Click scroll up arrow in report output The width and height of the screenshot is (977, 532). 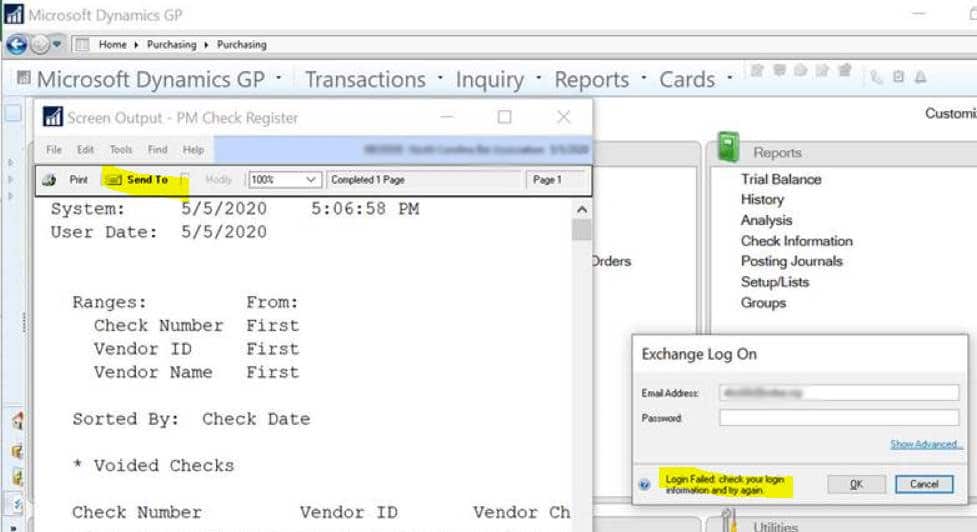(x=581, y=209)
